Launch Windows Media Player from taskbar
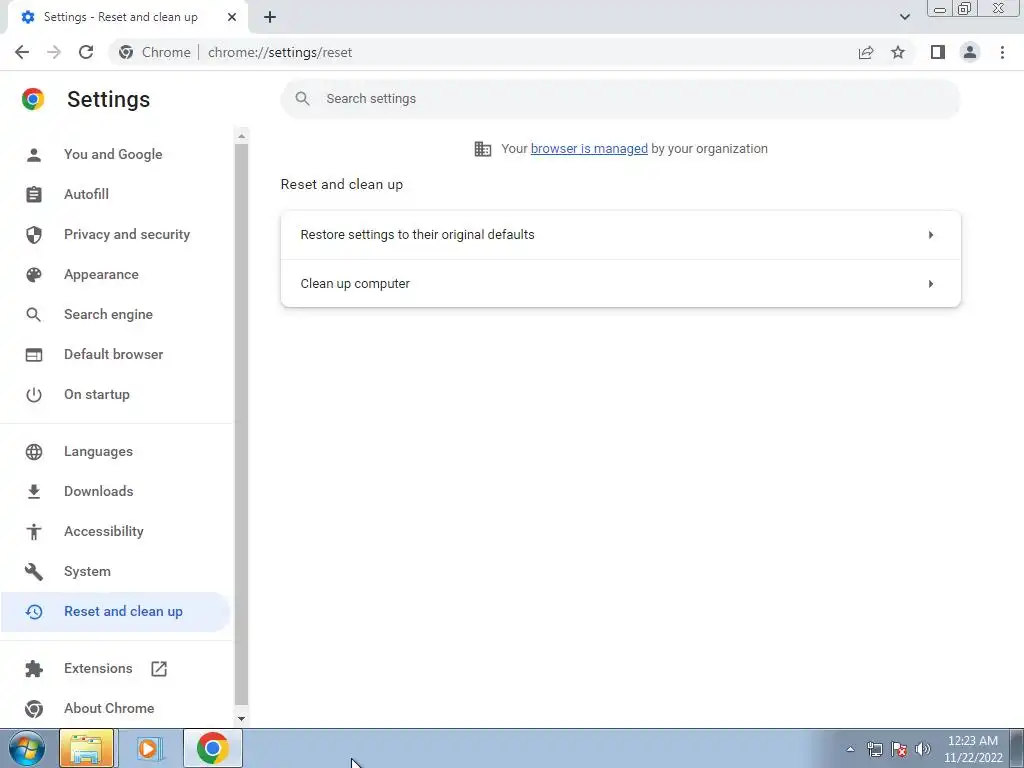1024x768 pixels. coord(149,748)
